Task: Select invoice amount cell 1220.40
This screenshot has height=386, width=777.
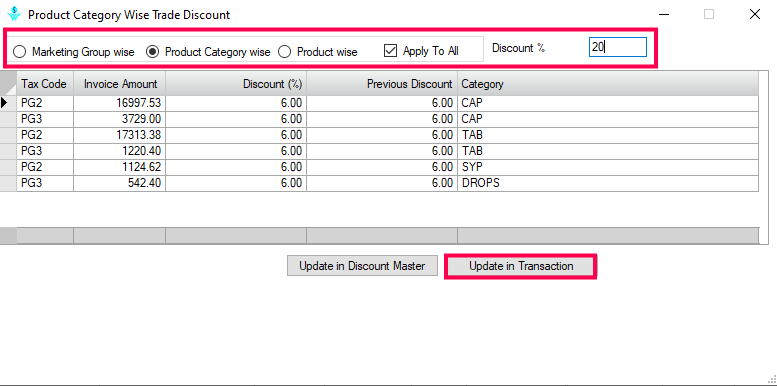Action: click(119, 151)
